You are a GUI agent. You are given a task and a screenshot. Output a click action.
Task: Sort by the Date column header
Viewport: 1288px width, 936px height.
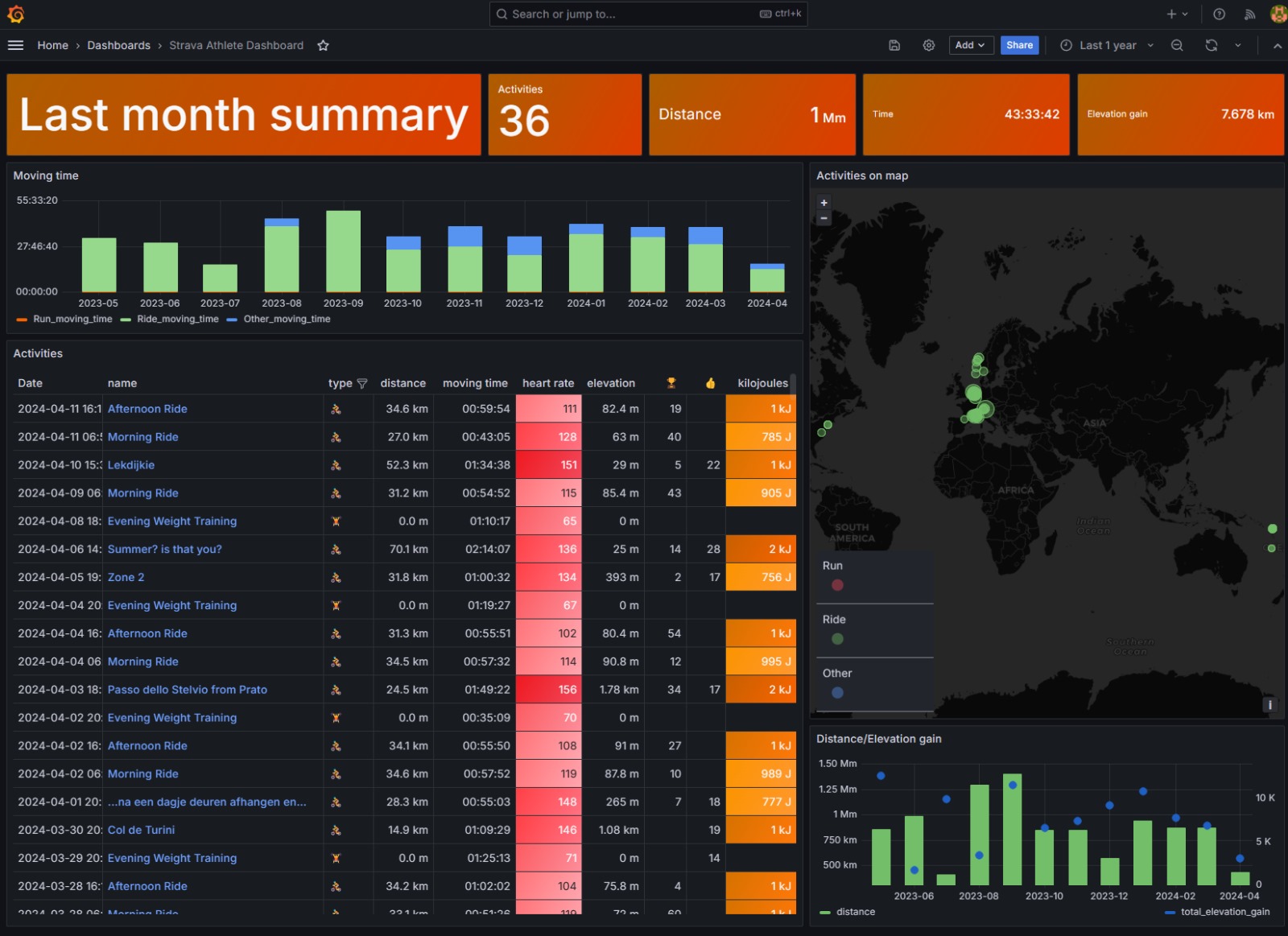pyautogui.click(x=30, y=383)
